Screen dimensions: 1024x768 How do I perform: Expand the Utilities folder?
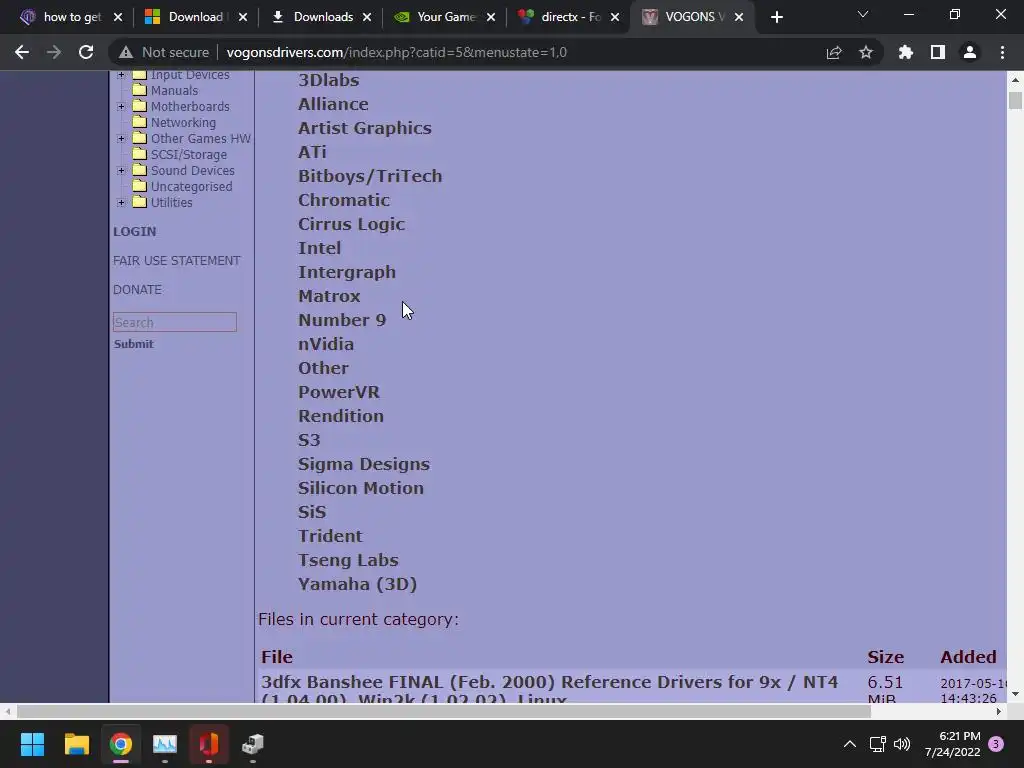pyautogui.click(x=121, y=202)
